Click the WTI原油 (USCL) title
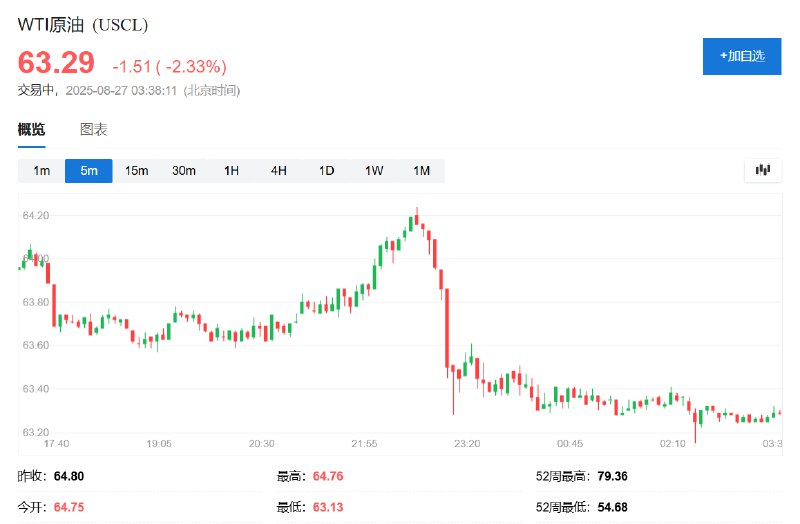Image resolution: width=800 pixels, height=524 pixels. [83, 24]
